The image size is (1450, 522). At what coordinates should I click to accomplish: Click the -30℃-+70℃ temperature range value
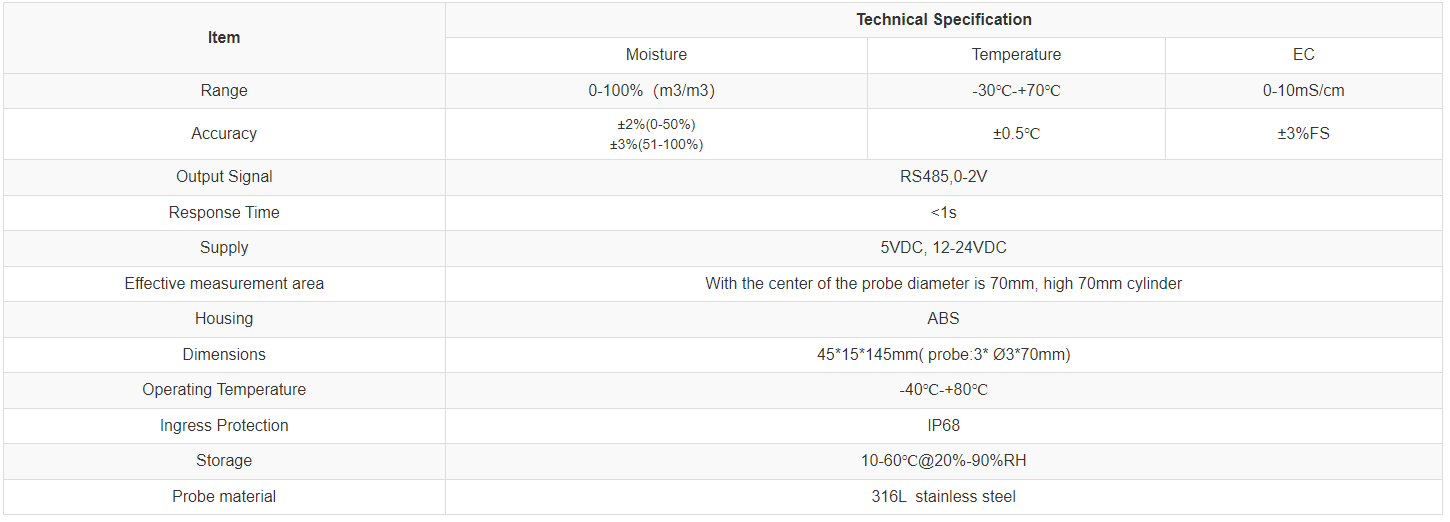click(x=1016, y=91)
